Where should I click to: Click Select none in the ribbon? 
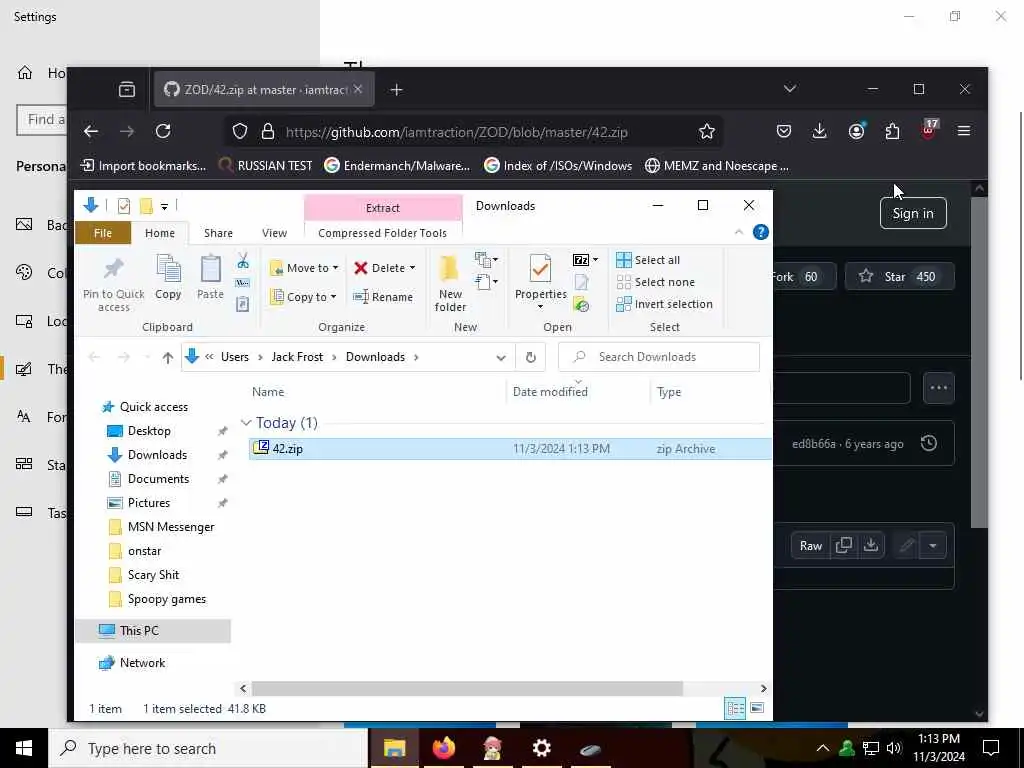tap(656, 282)
